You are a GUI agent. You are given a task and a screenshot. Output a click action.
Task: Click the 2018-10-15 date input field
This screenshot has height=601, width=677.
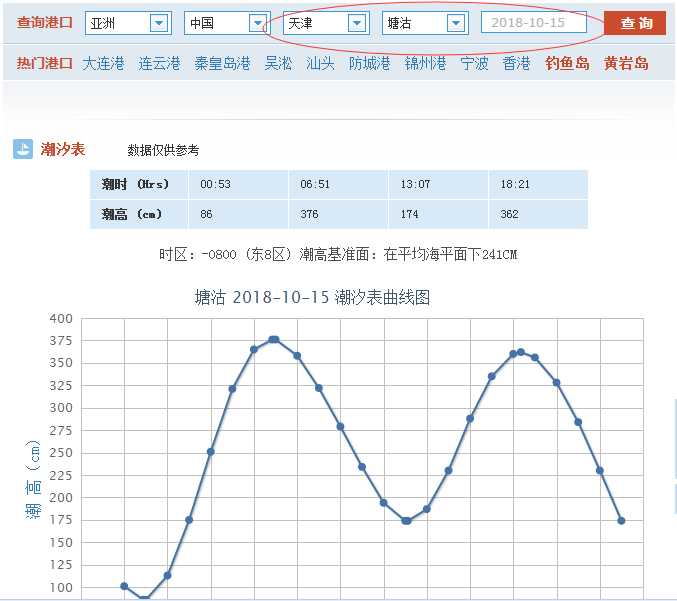point(534,22)
